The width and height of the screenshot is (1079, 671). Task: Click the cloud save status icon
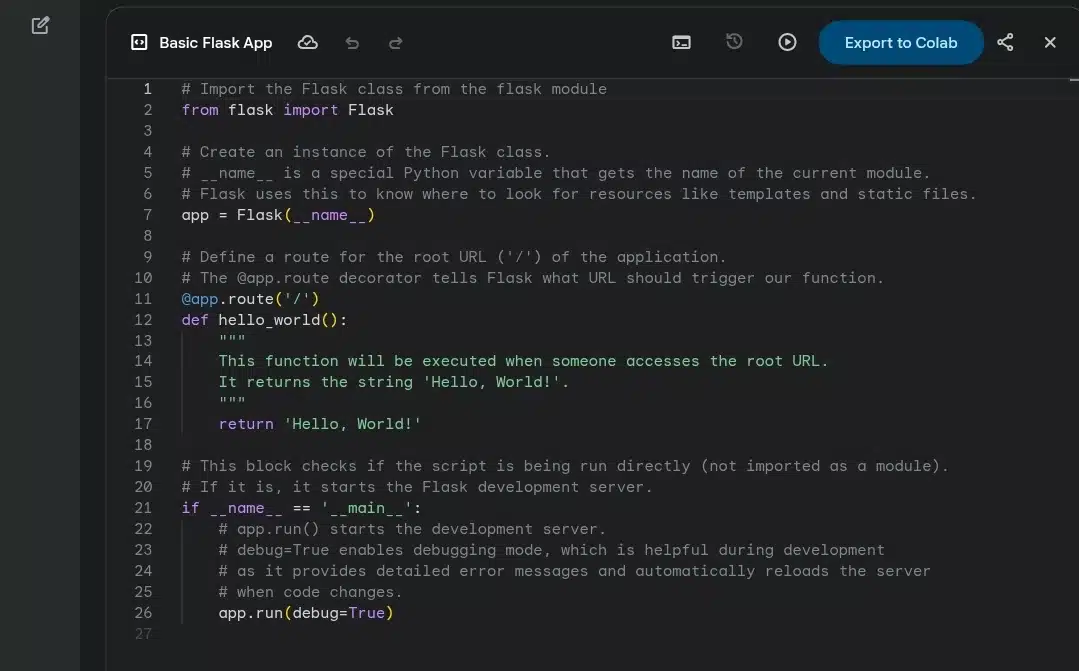(308, 43)
